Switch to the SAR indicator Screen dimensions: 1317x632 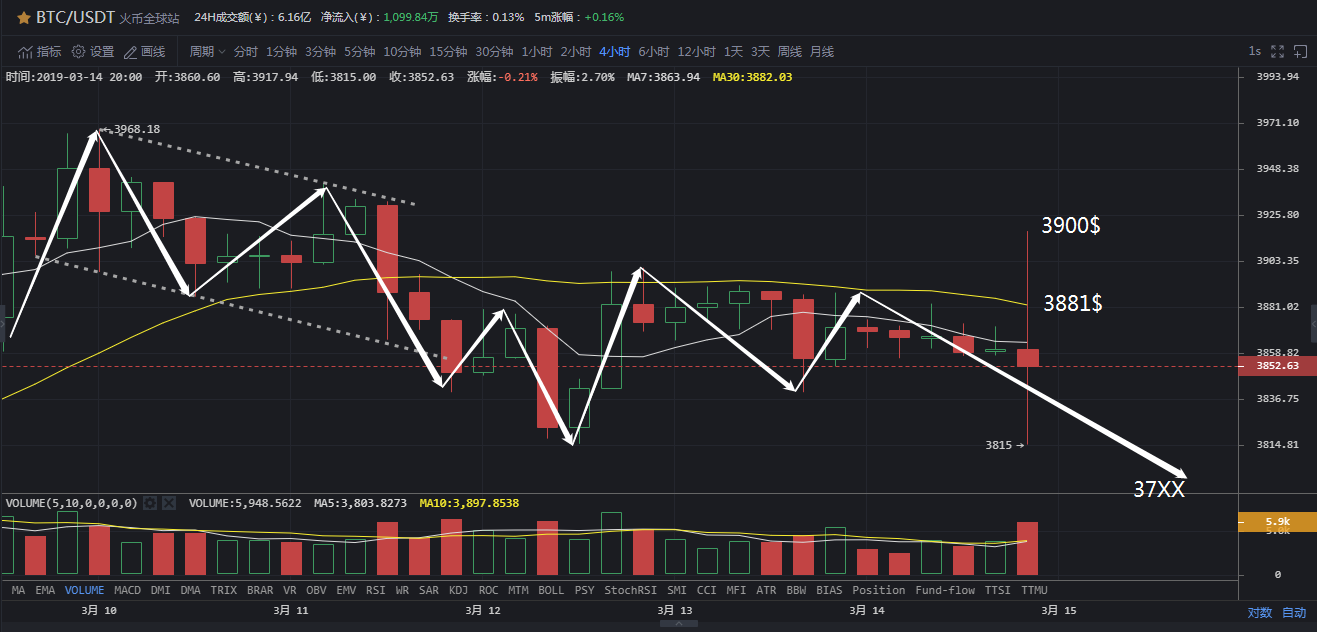[x=429, y=590]
